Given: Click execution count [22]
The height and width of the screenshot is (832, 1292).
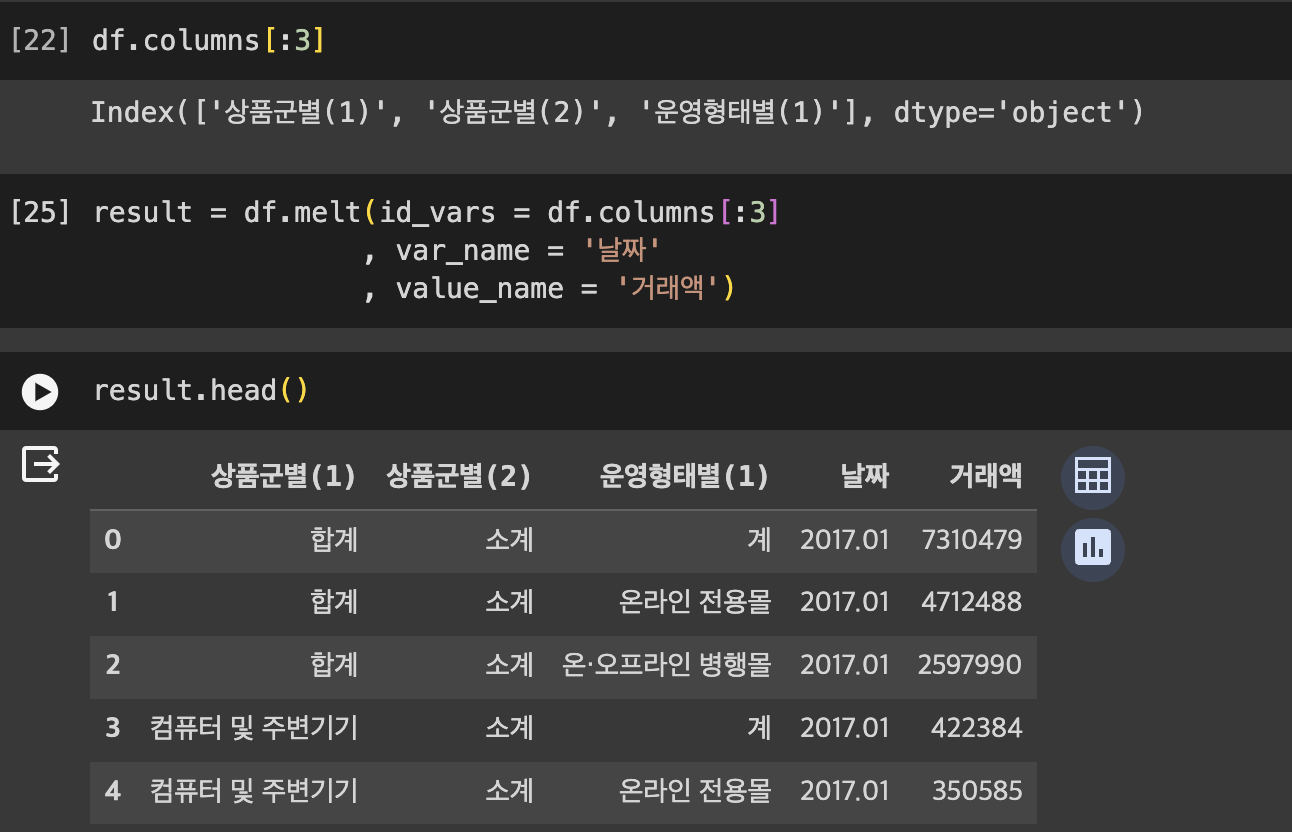Looking at the screenshot, I should click(40, 41).
